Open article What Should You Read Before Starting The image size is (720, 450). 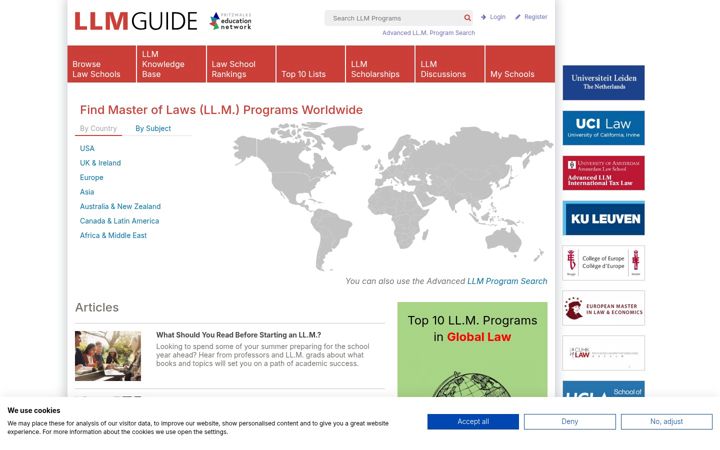coord(238,335)
